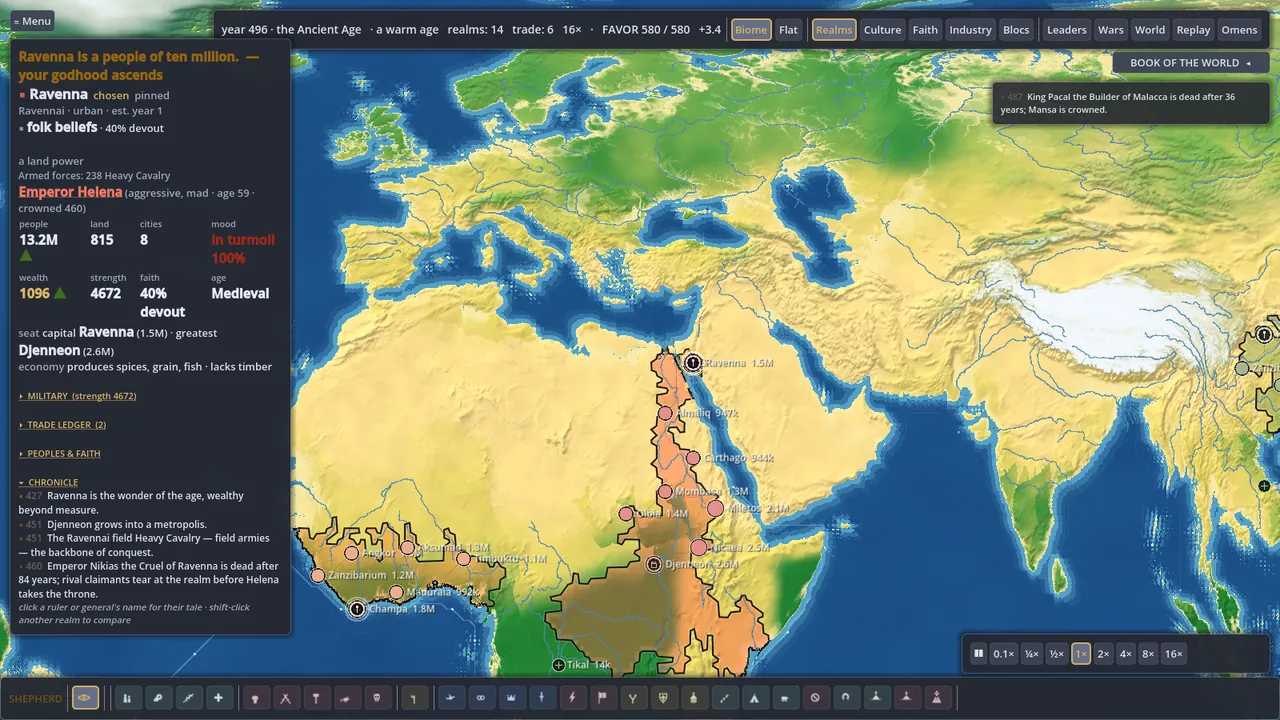Click the plus icon in the bottom toolbar
This screenshot has height=720, width=1280.
tap(218, 698)
